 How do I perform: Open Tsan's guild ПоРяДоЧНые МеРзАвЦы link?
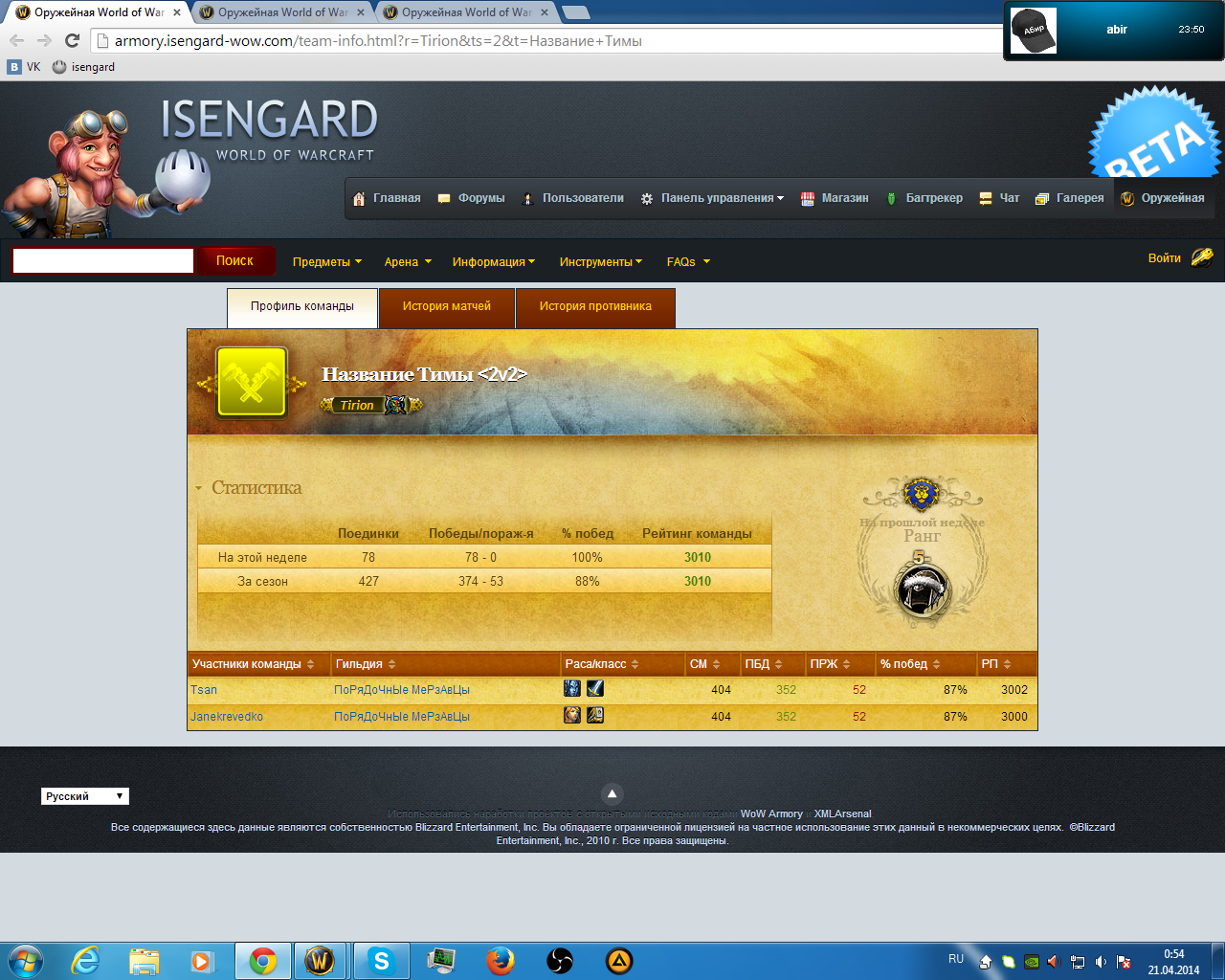pyautogui.click(x=402, y=689)
